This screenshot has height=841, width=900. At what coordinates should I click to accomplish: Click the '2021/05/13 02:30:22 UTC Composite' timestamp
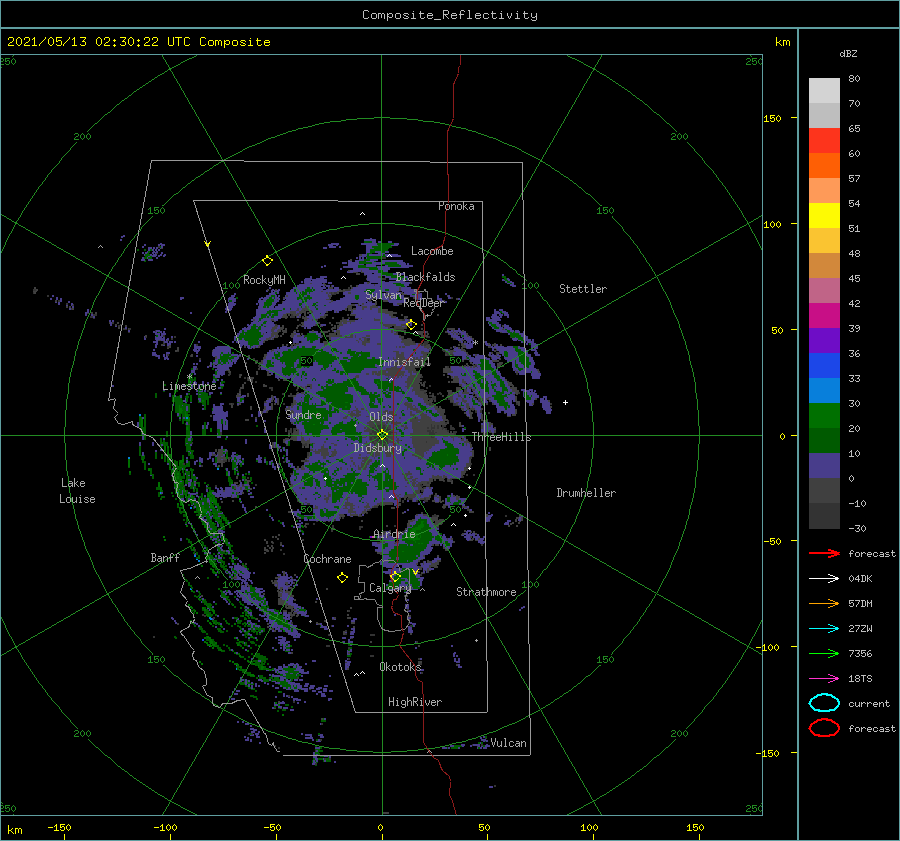138,42
